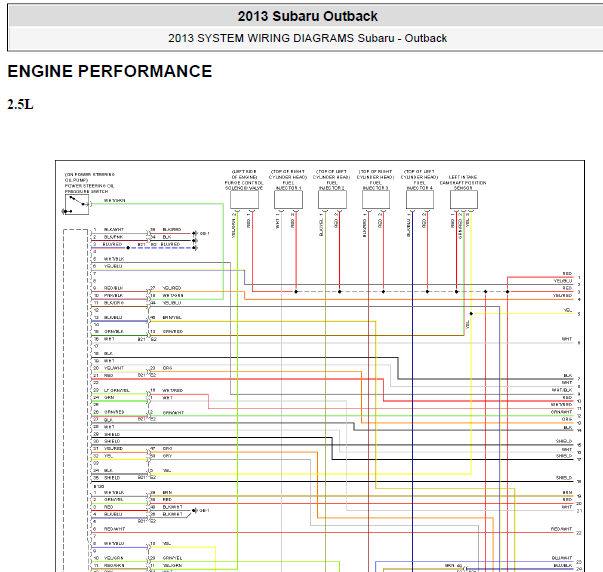Click the 'BLK/WHT' wire label at pin 1
The width and height of the screenshot is (603, 572).
tap(114, 230)
